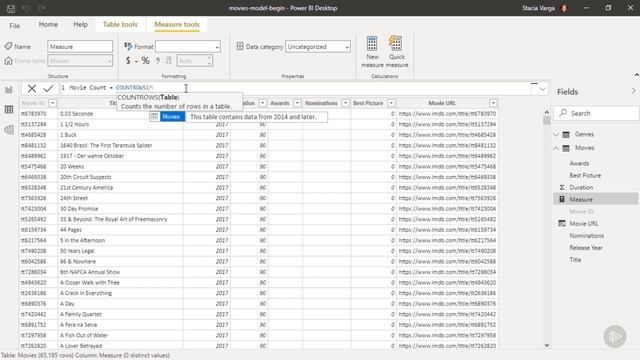Collapse the ribbon with the caret

(637, 75)
